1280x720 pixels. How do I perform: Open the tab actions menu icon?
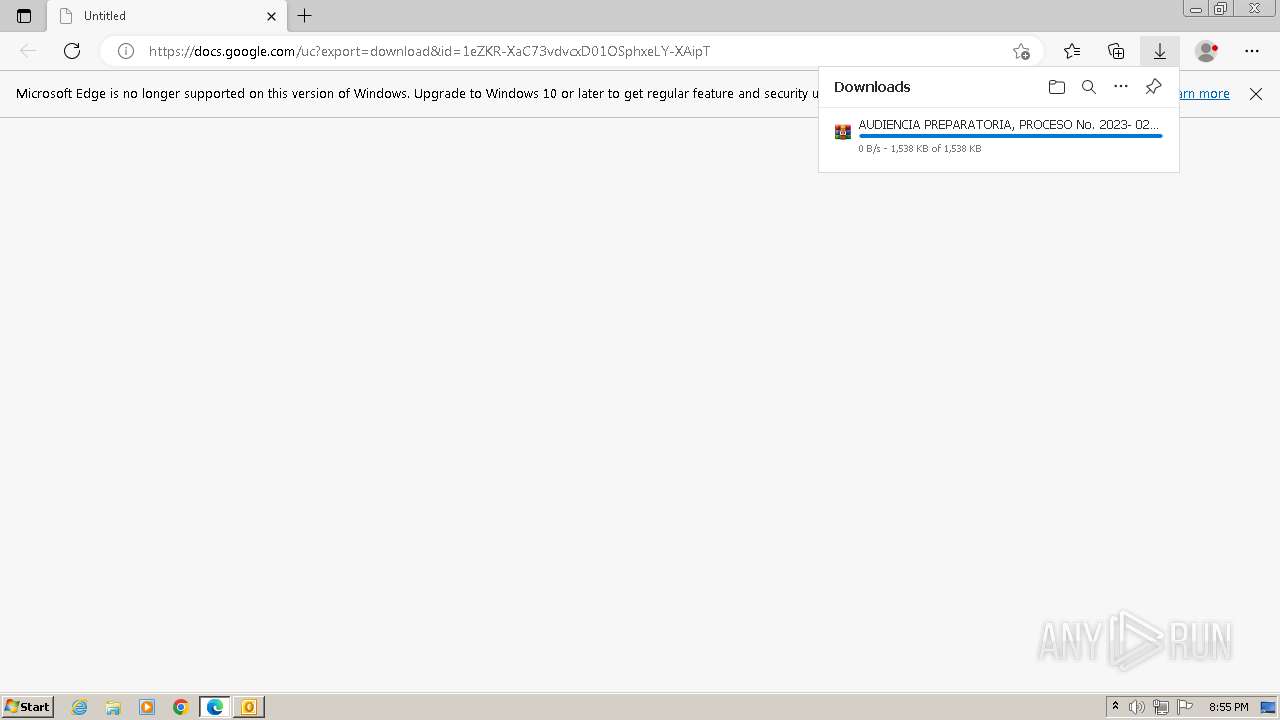pyautogui.click(x=24, y=16)
